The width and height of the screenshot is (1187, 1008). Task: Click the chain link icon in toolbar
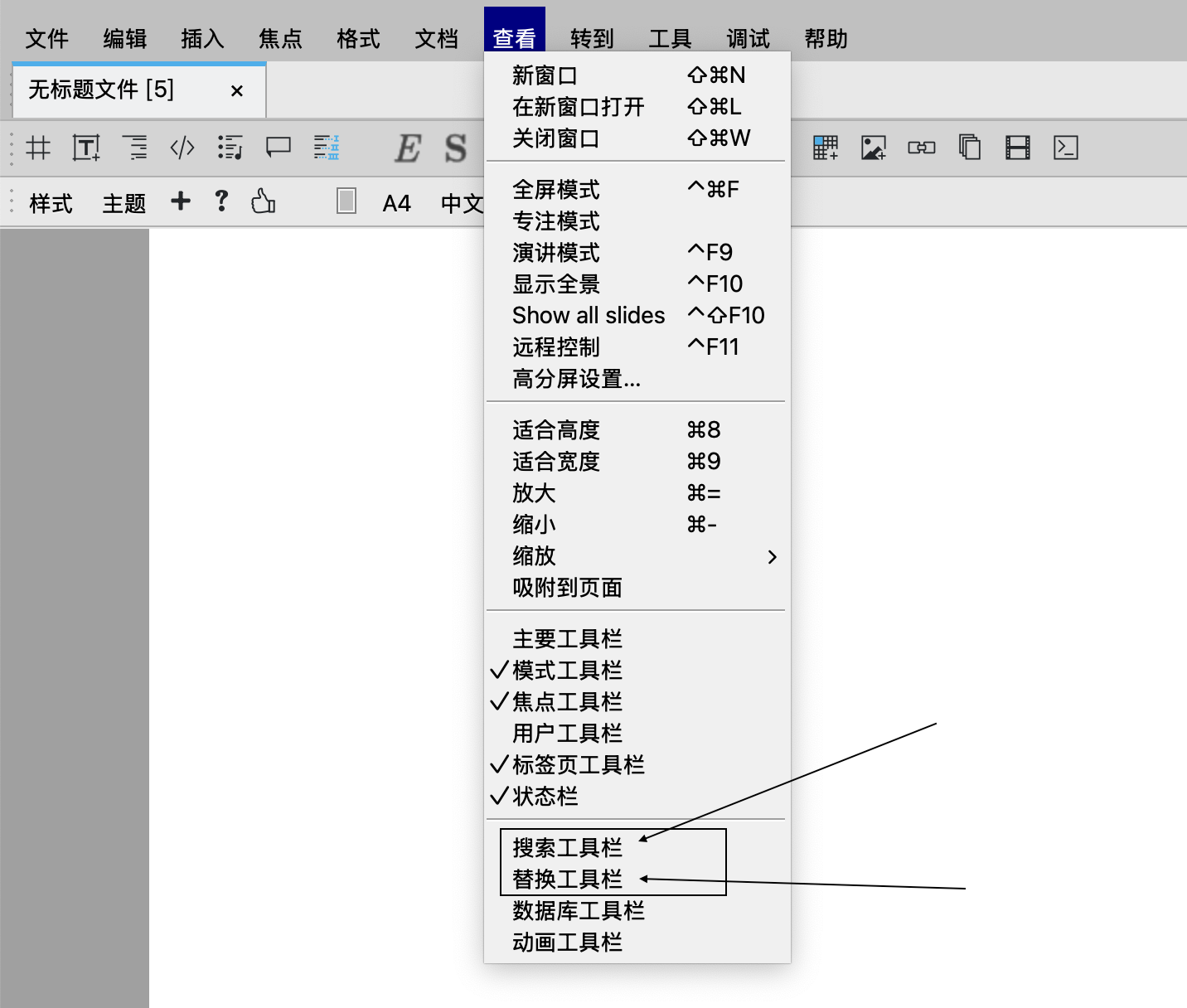click(921, 148)
